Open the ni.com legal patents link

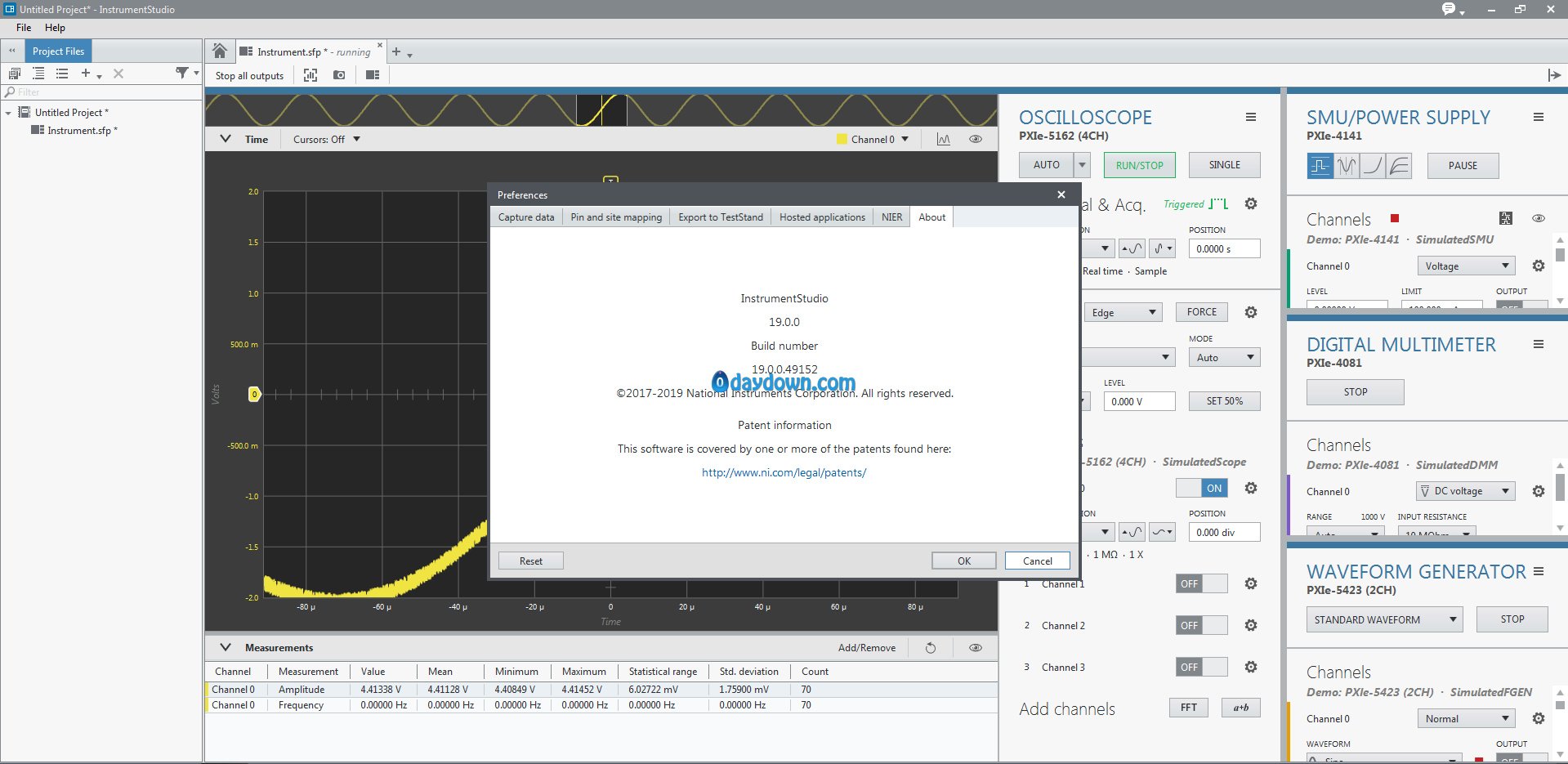click(784, 473)
